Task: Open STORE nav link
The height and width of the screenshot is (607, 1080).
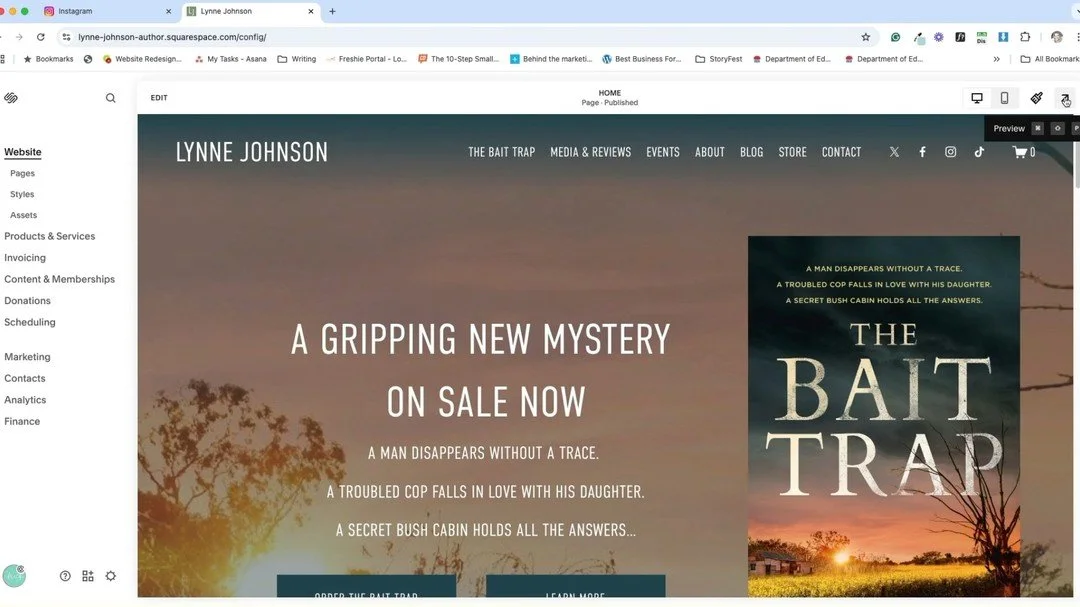Action: tap(792, 152)
